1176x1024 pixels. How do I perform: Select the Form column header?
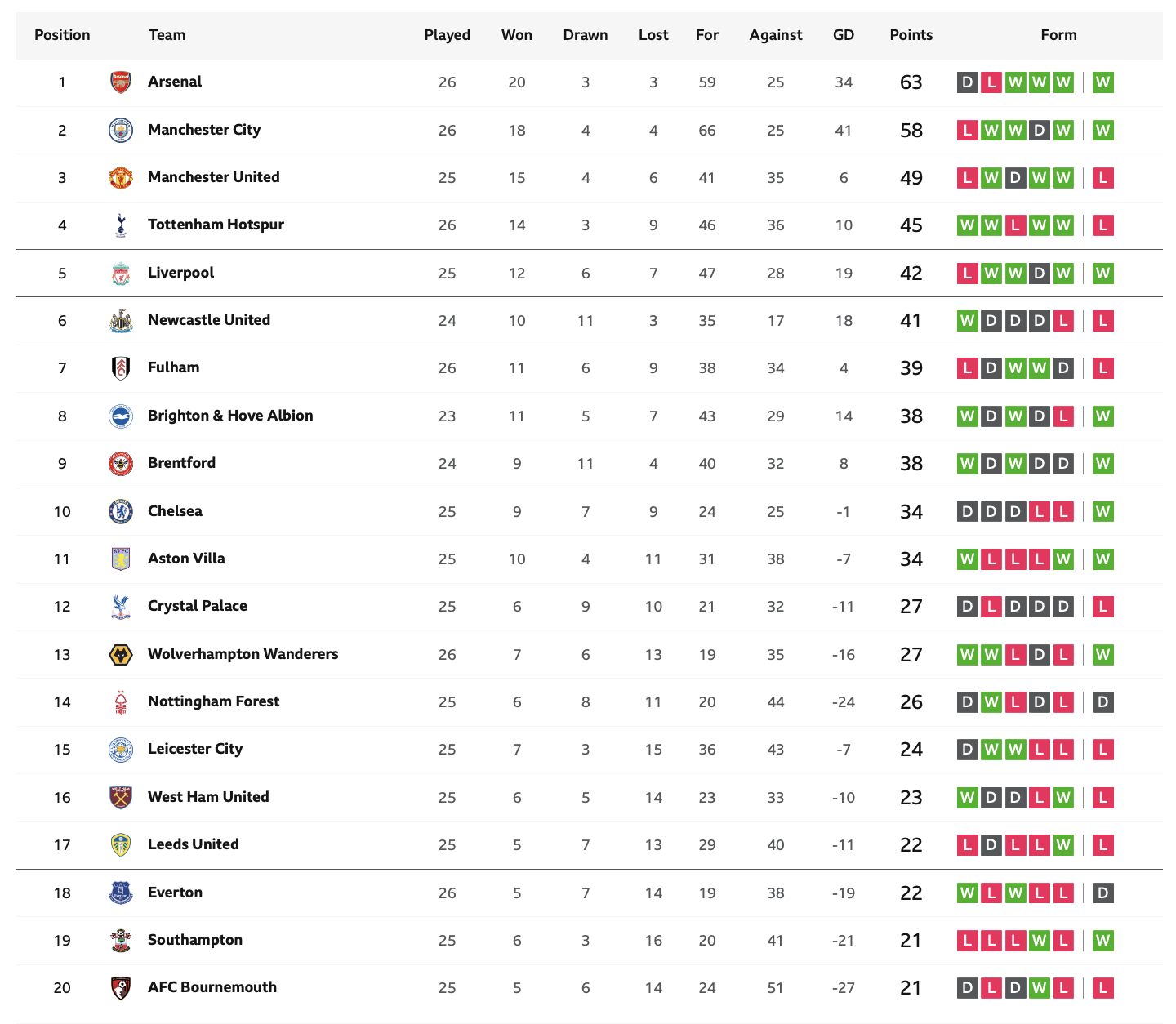(1058, 35)
